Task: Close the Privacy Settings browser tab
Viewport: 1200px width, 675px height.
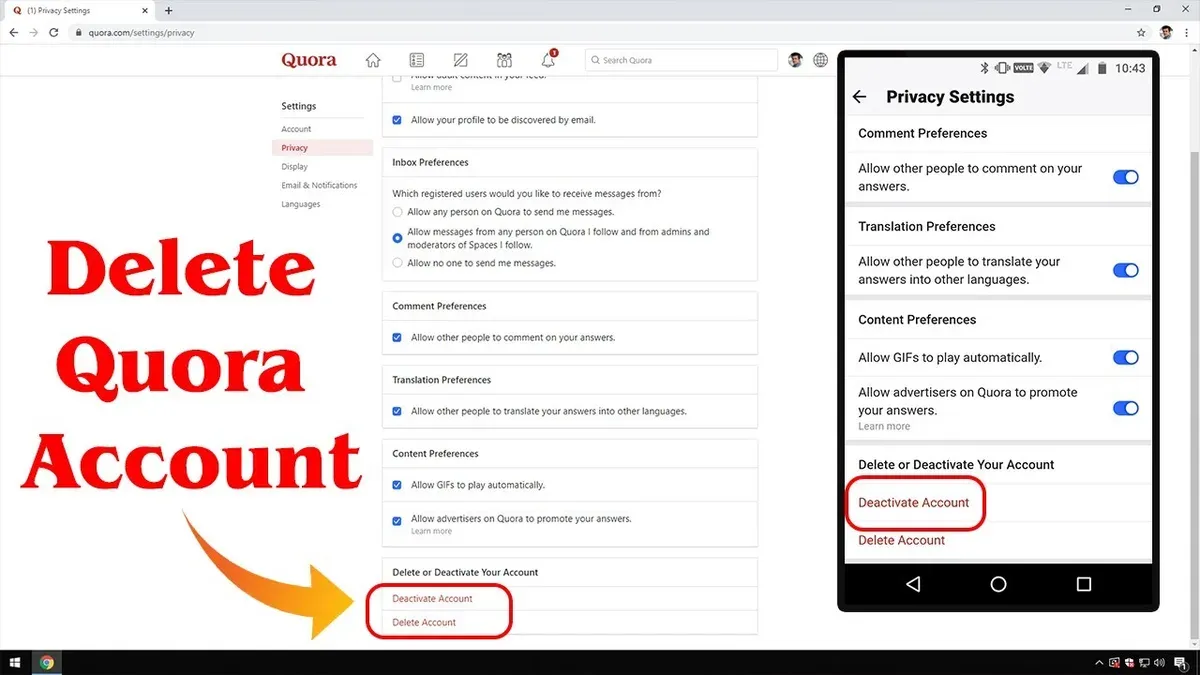Action: click(x=147, y=10)
